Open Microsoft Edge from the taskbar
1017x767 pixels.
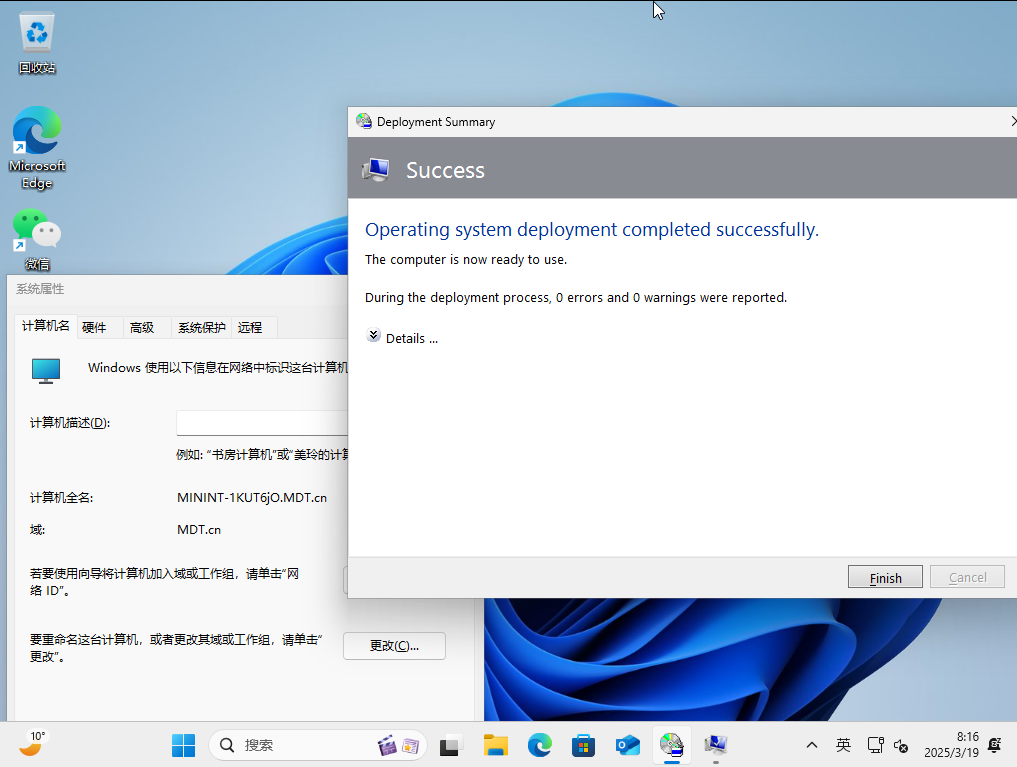[540, 745]
